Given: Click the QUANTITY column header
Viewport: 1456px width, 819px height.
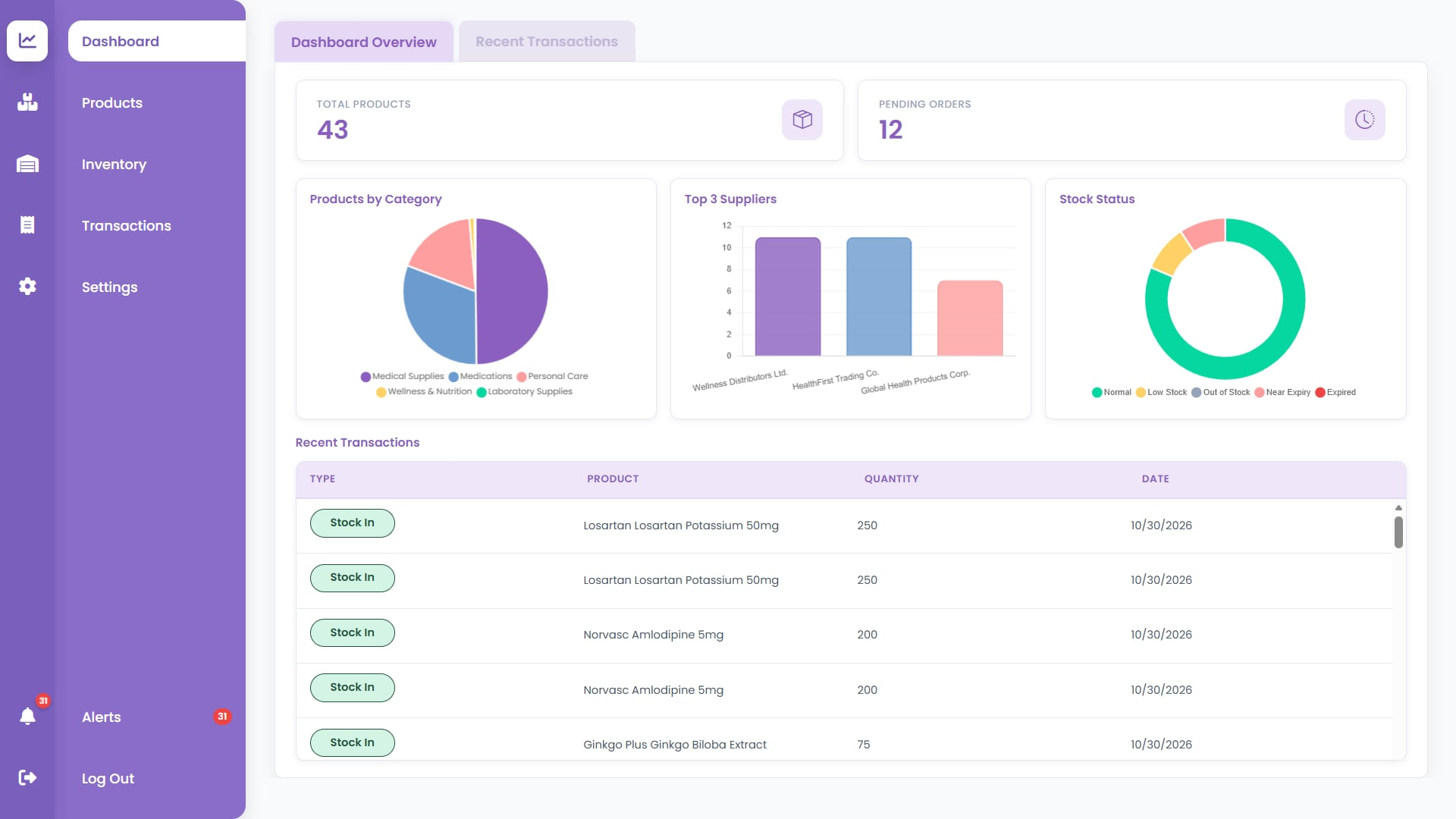Looking at the screenshot, I should pyautogui.click(x=891, y=479).
